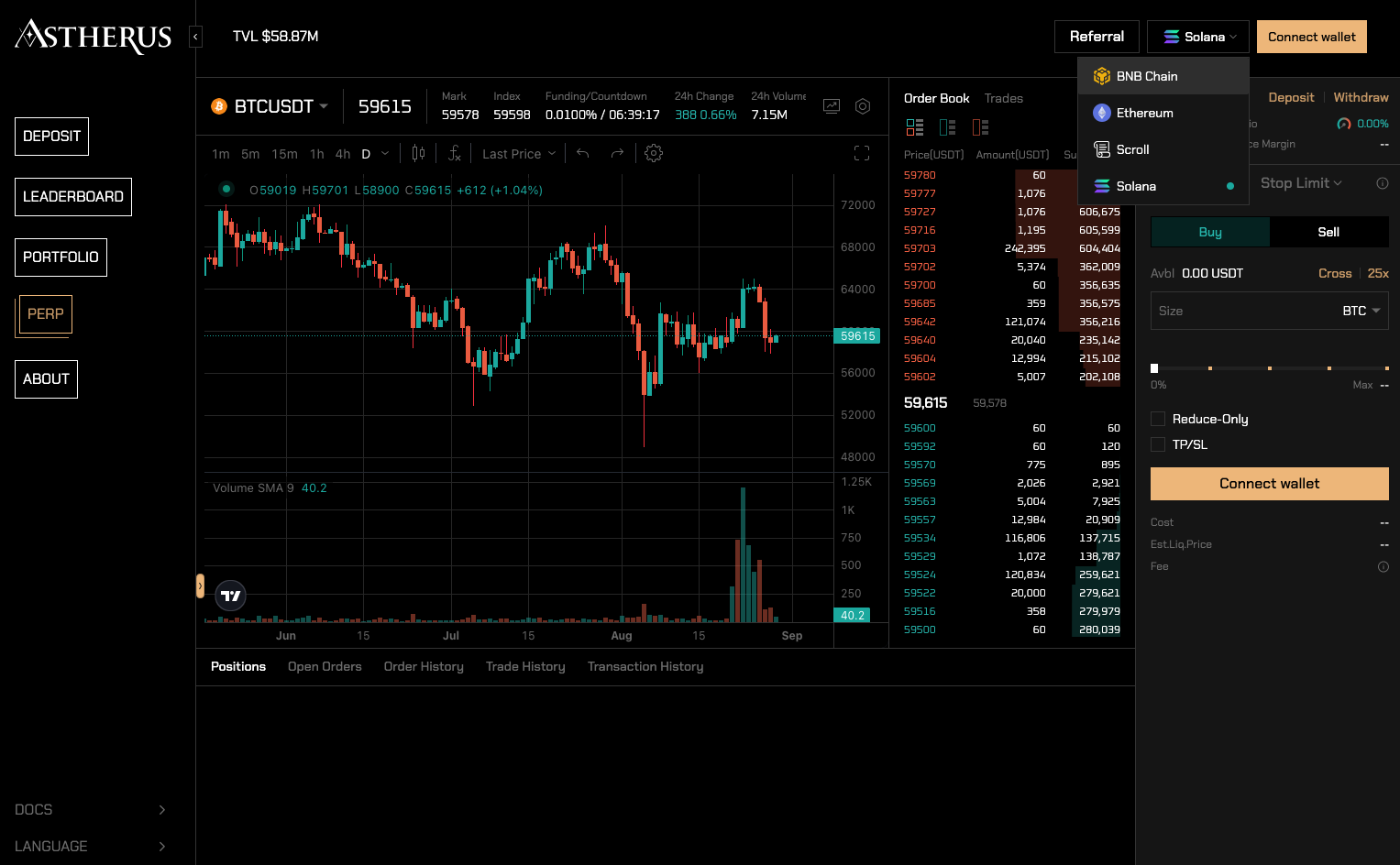This screenshot has height=865, width=1400.
Task: Open PORTFOLIO from the sidebar
Action: pyautogui.click(x=61, y=257)
